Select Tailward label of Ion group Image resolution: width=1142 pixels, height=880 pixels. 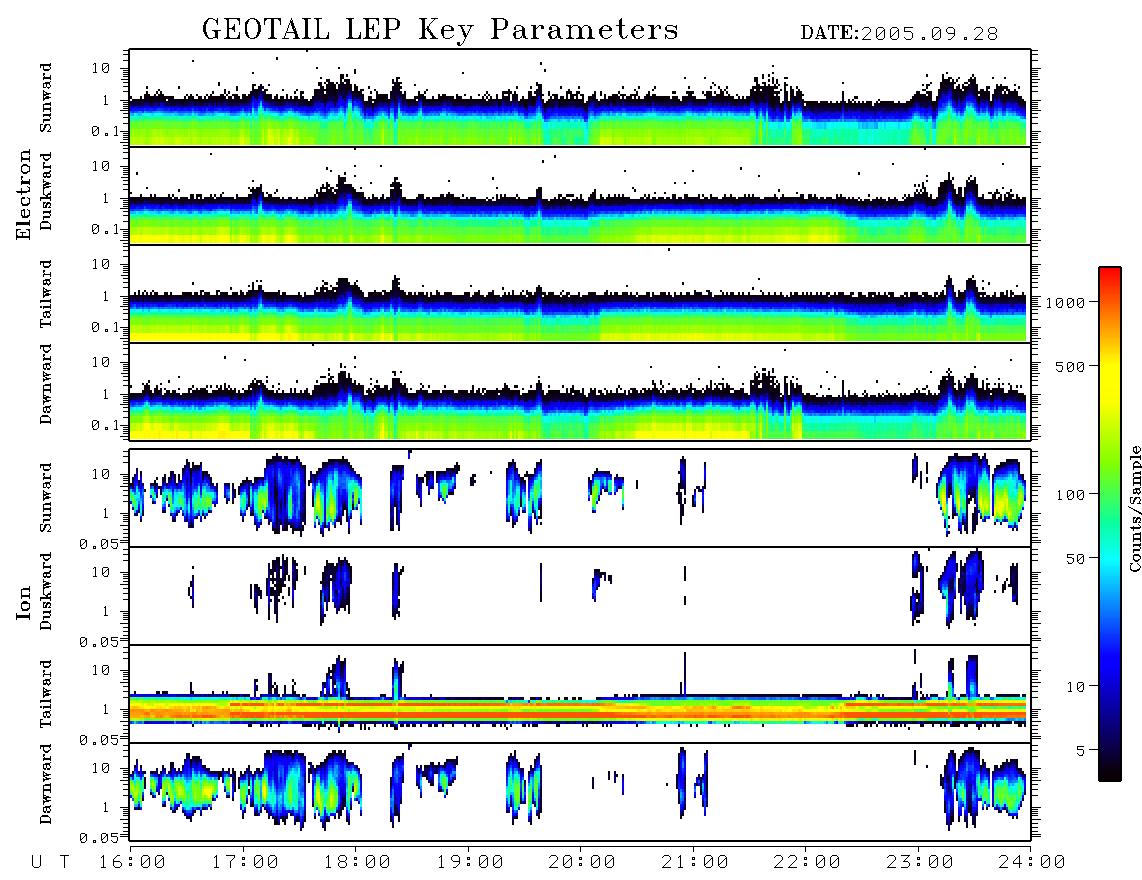[46, 694]
